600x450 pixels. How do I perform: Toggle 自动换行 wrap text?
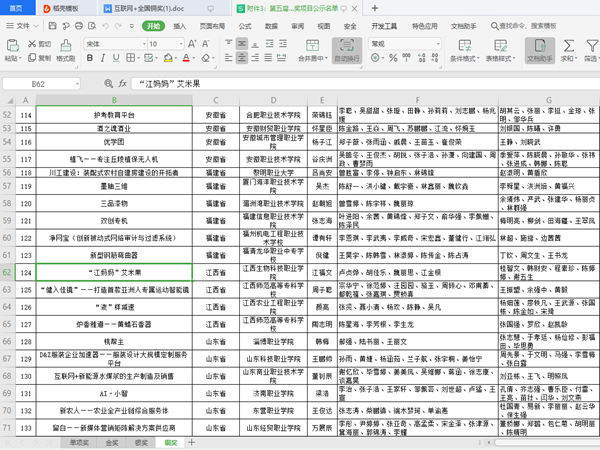click(x=347, y=50)
